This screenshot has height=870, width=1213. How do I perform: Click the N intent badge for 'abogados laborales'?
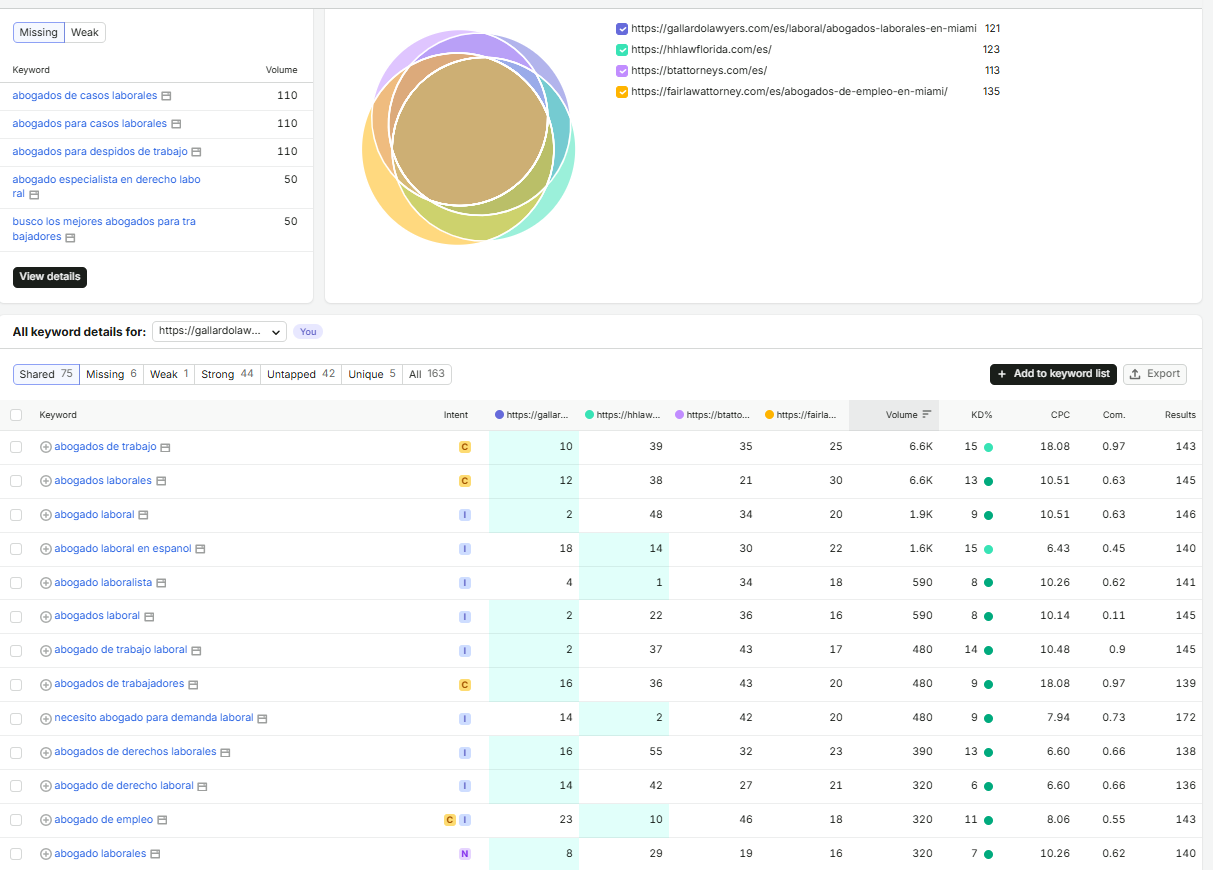[x=464, y=854]
